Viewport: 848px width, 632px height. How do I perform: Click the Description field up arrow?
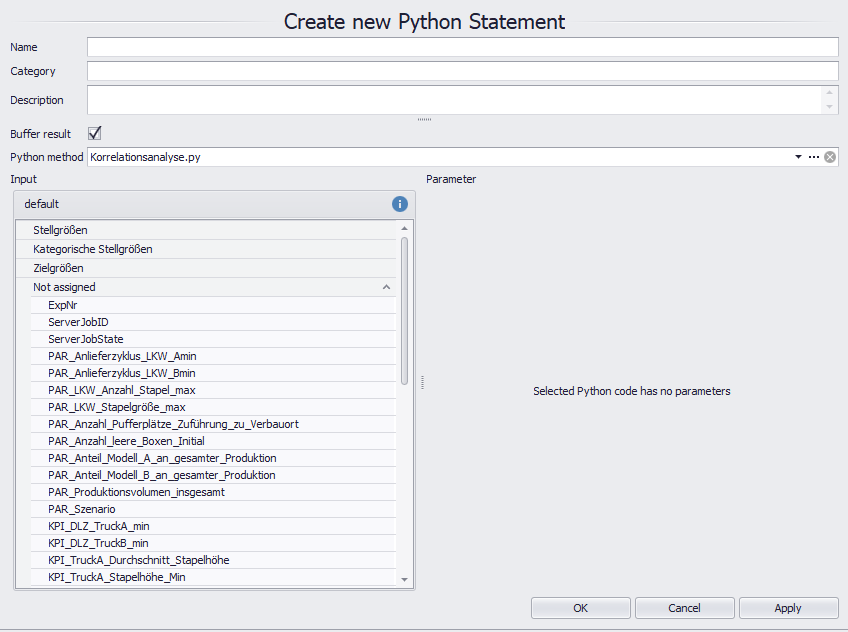pyautogui.click(x=830, y=91)
